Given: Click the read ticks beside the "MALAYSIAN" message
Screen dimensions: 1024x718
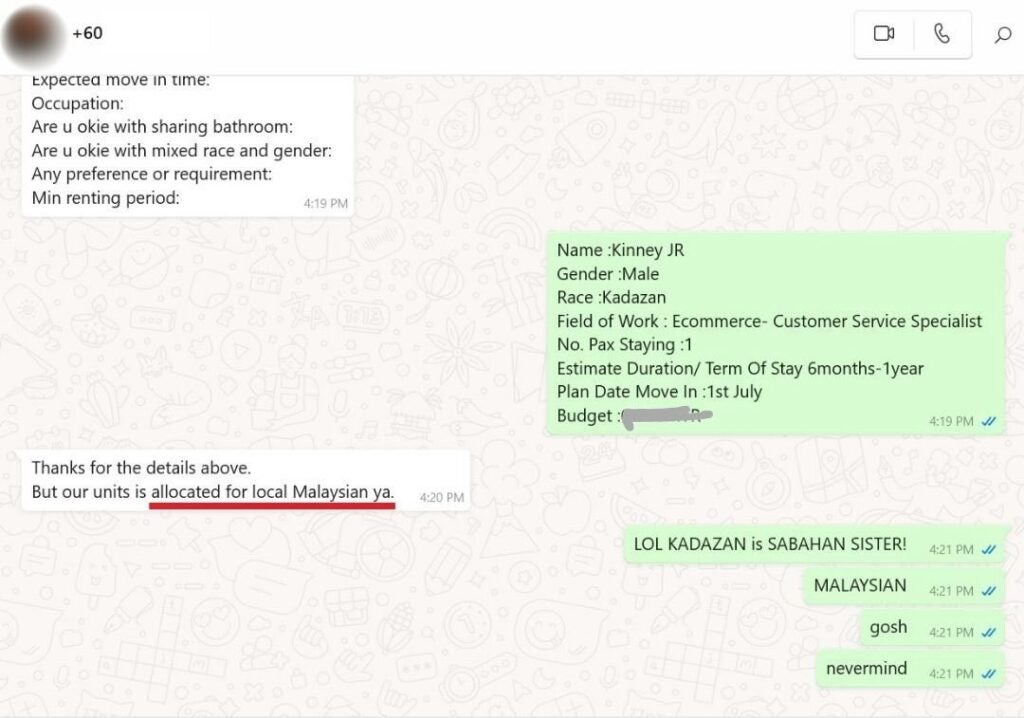Looking at the screenshot, I should coord(989,591).
